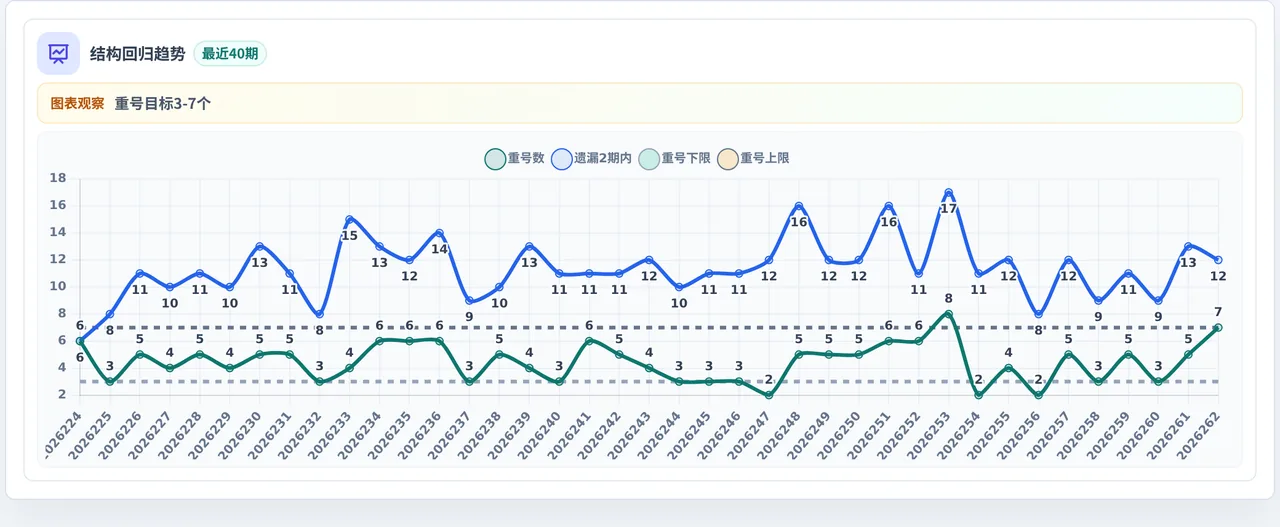Viewport: 1280px width, 527px height.
Task: Select the blue data point at 2026232
Action: pos(320,314)
